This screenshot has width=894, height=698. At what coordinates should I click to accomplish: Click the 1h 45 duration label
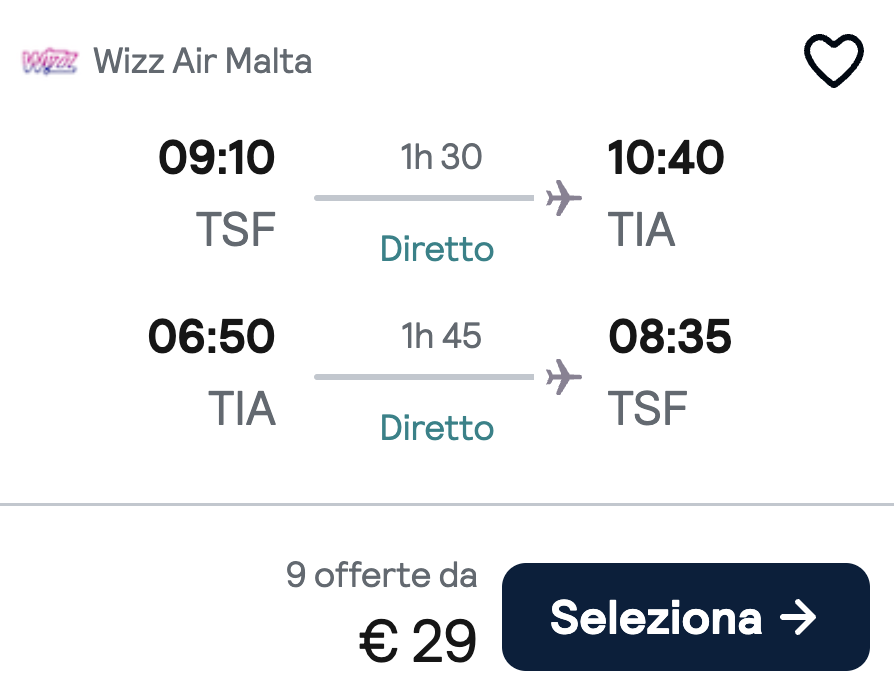click(441, 336)
